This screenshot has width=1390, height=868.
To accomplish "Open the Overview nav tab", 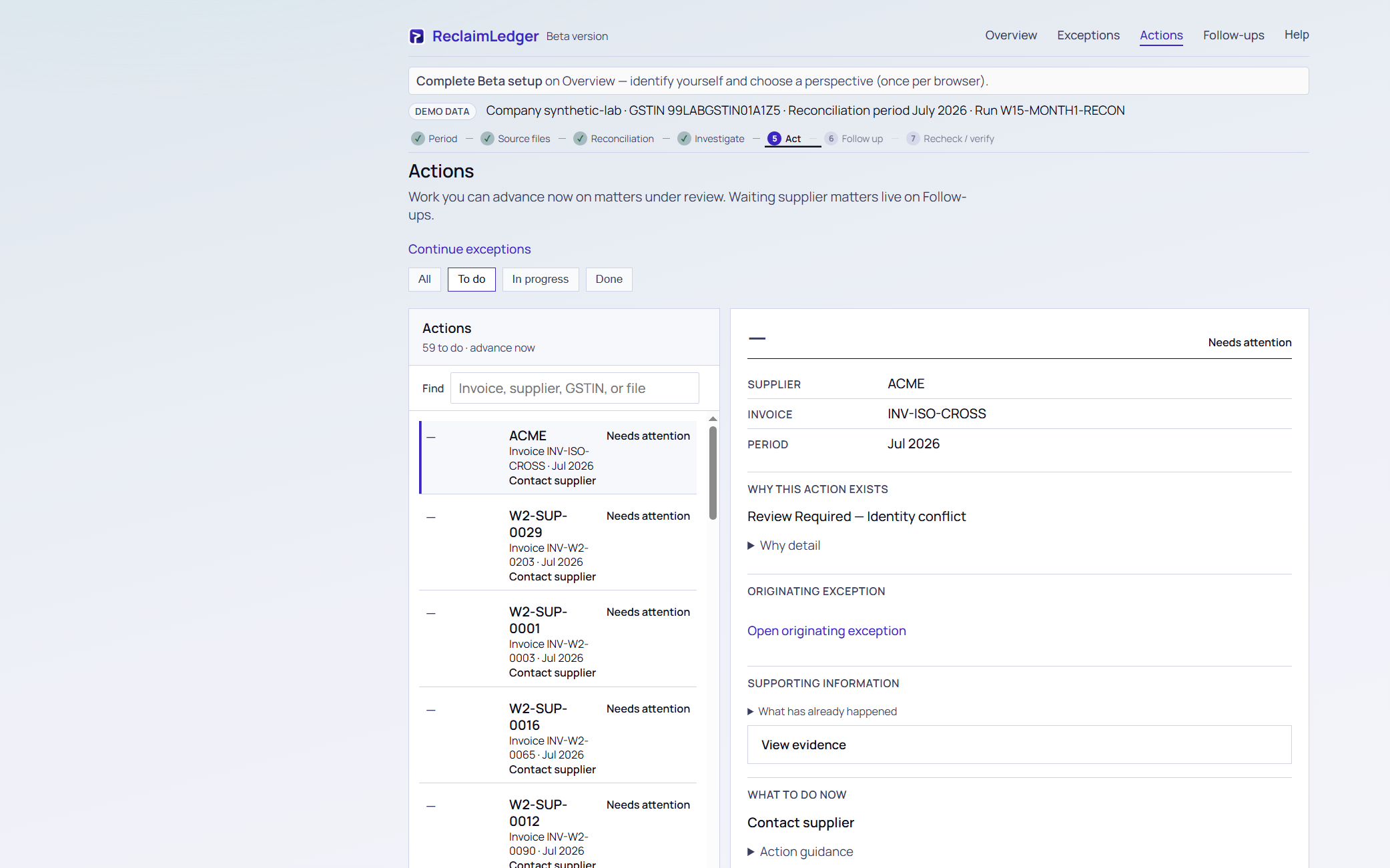I will point(1011,35).
